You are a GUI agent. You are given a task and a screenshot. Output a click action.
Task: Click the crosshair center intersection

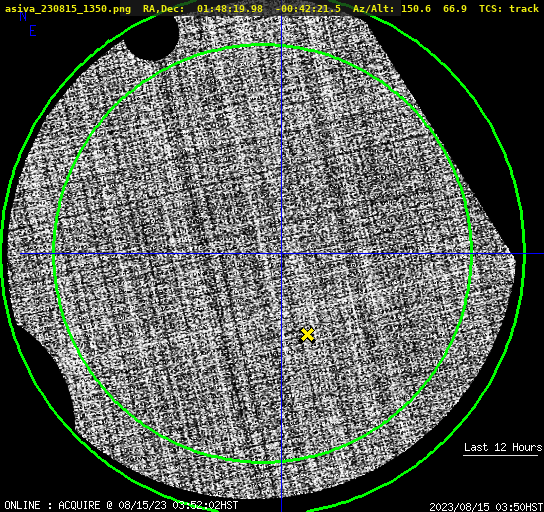coord(281,254)
